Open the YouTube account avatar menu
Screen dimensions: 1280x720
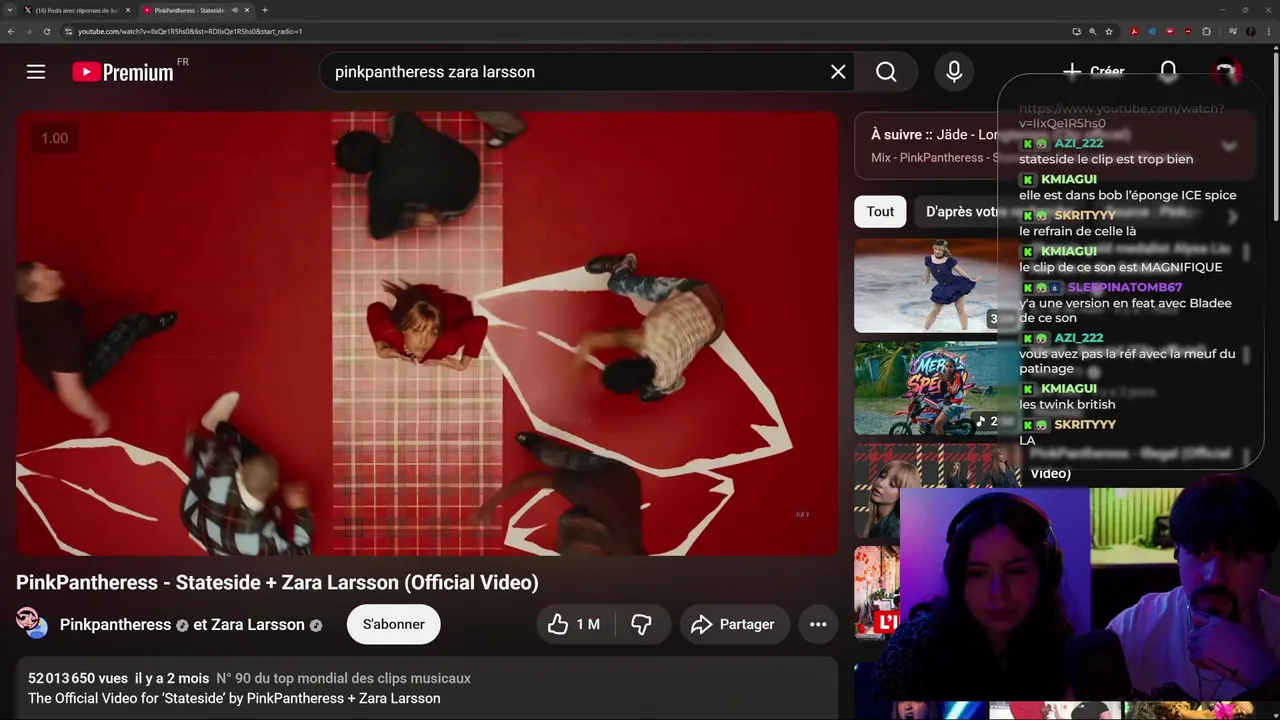click(1226, 72)
